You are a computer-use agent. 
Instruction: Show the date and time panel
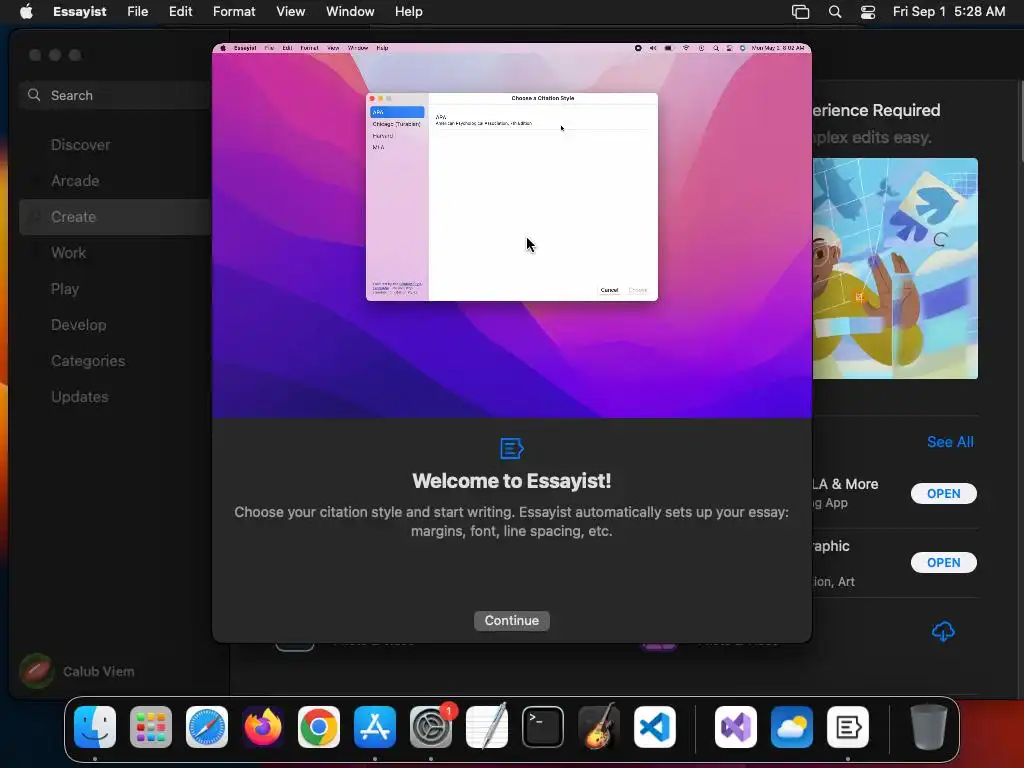click(x=949, y=12)
